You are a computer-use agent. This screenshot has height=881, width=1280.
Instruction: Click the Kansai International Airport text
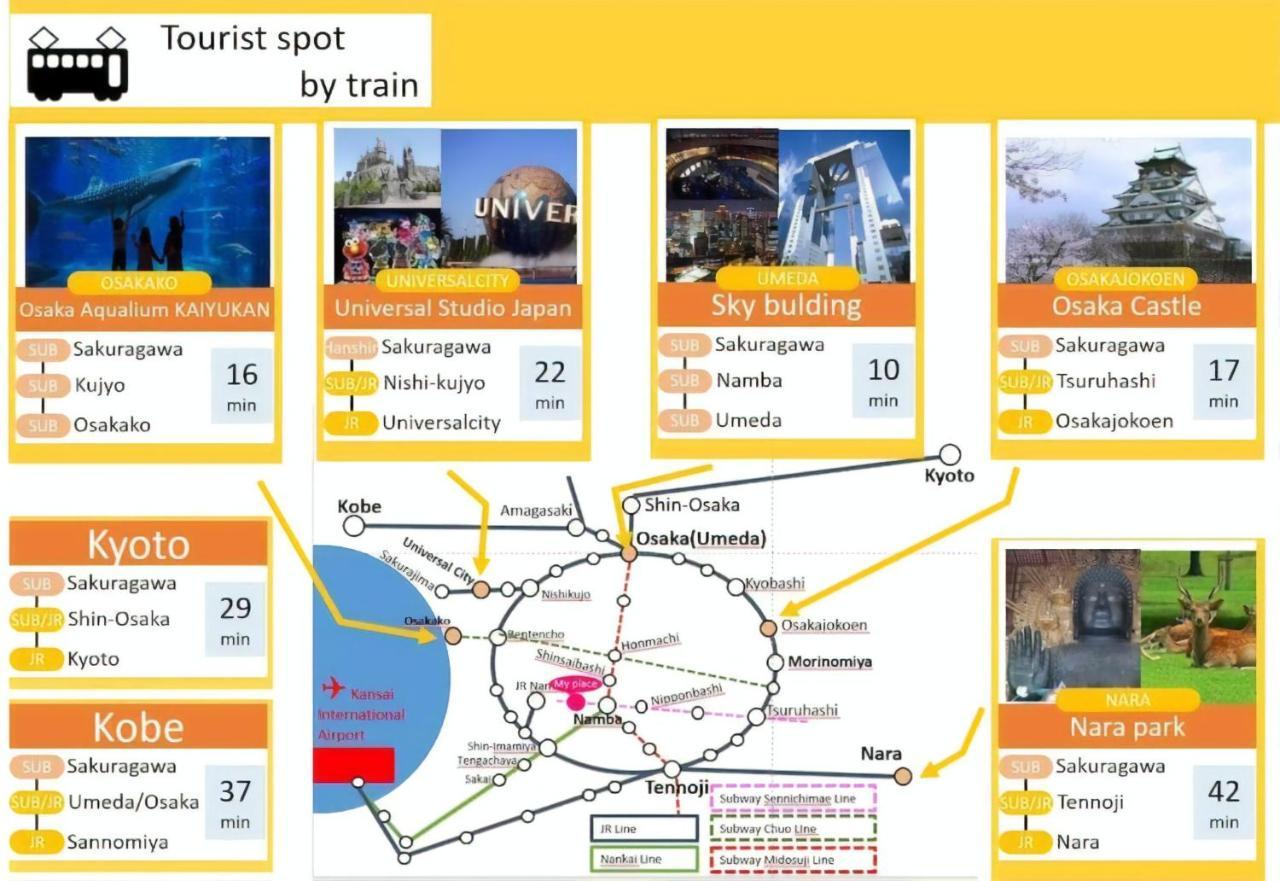(x=361, y=715)
